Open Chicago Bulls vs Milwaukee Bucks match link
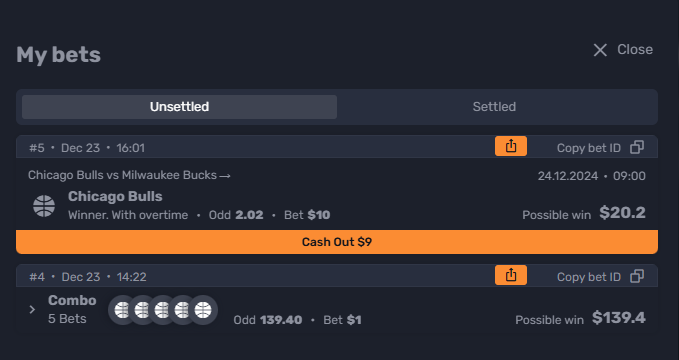The image size is (679, 360). pos(129,175)
